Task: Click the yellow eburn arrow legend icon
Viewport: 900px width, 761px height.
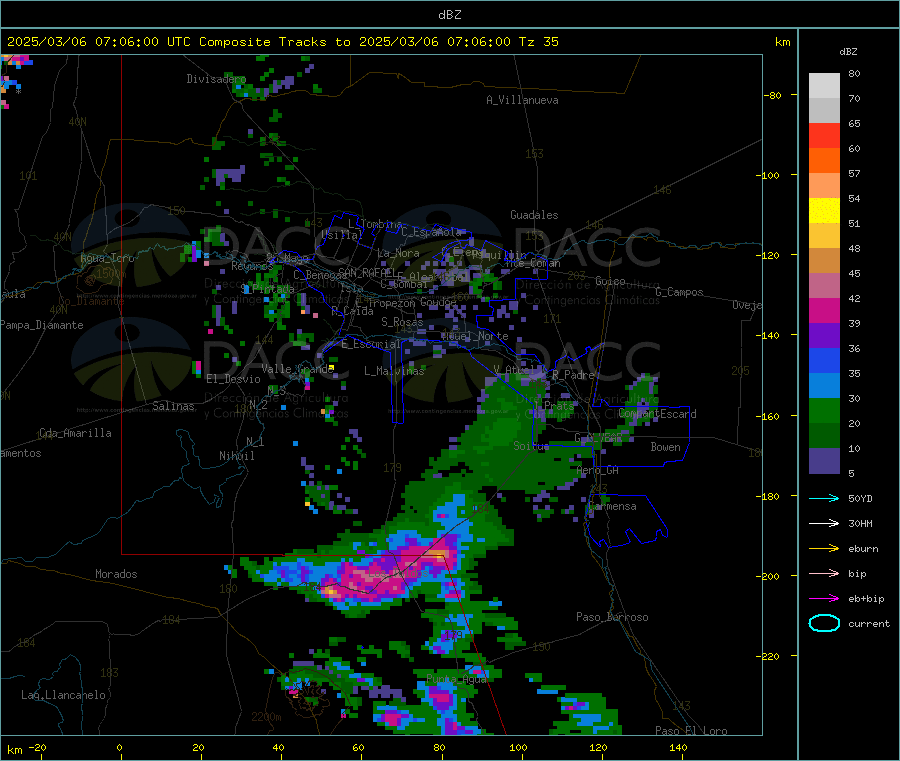Action: (824, 549)
